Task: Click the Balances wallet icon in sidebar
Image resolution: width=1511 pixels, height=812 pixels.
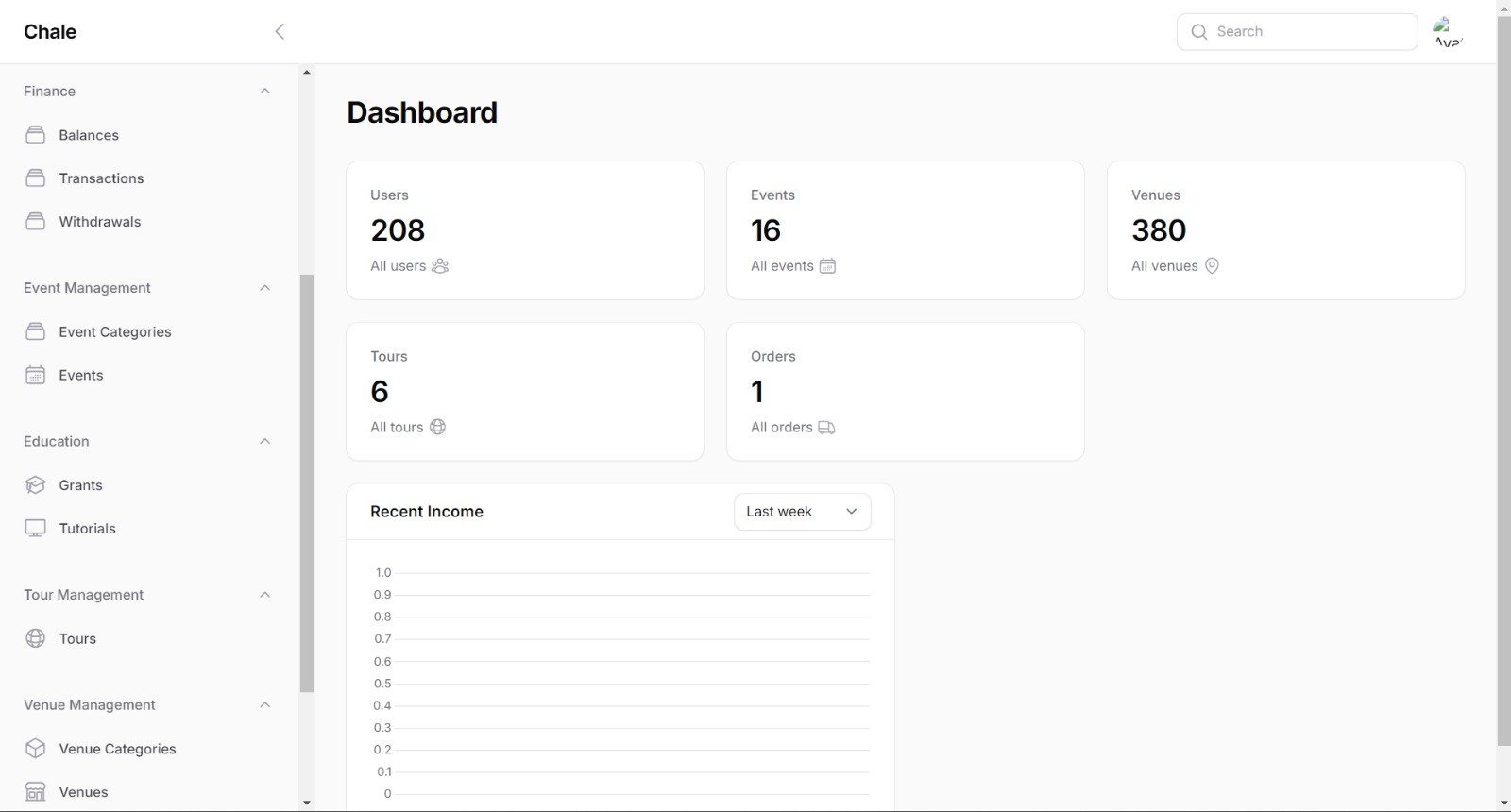Action: coord(35,135)
